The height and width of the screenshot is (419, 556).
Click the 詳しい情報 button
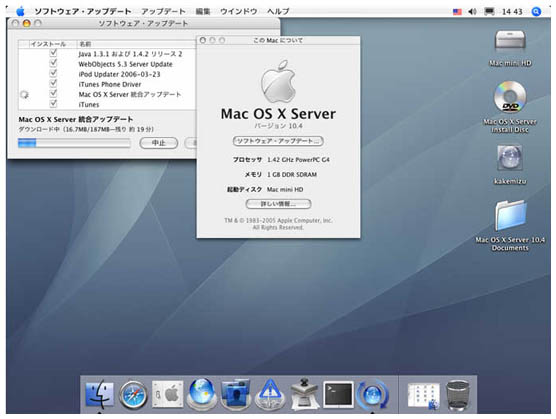(x=278, y=204)
